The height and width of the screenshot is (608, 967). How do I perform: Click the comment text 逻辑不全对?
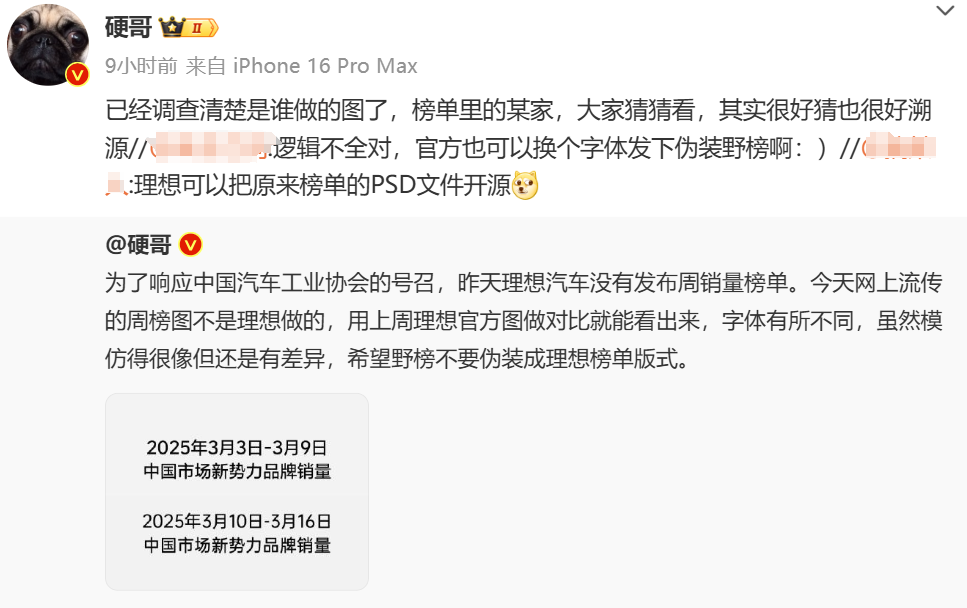point(332,148)
